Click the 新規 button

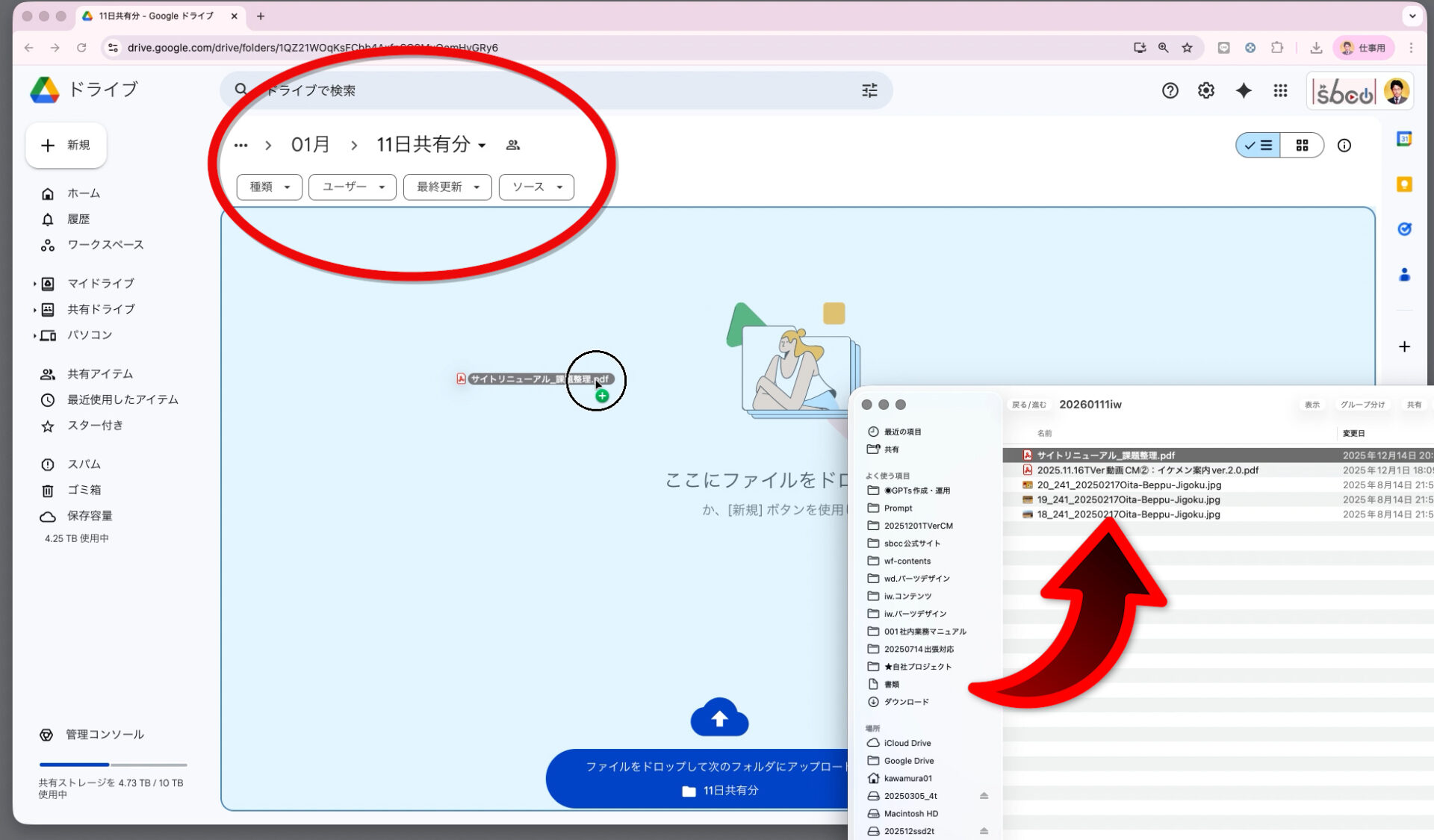pos(66,145)
